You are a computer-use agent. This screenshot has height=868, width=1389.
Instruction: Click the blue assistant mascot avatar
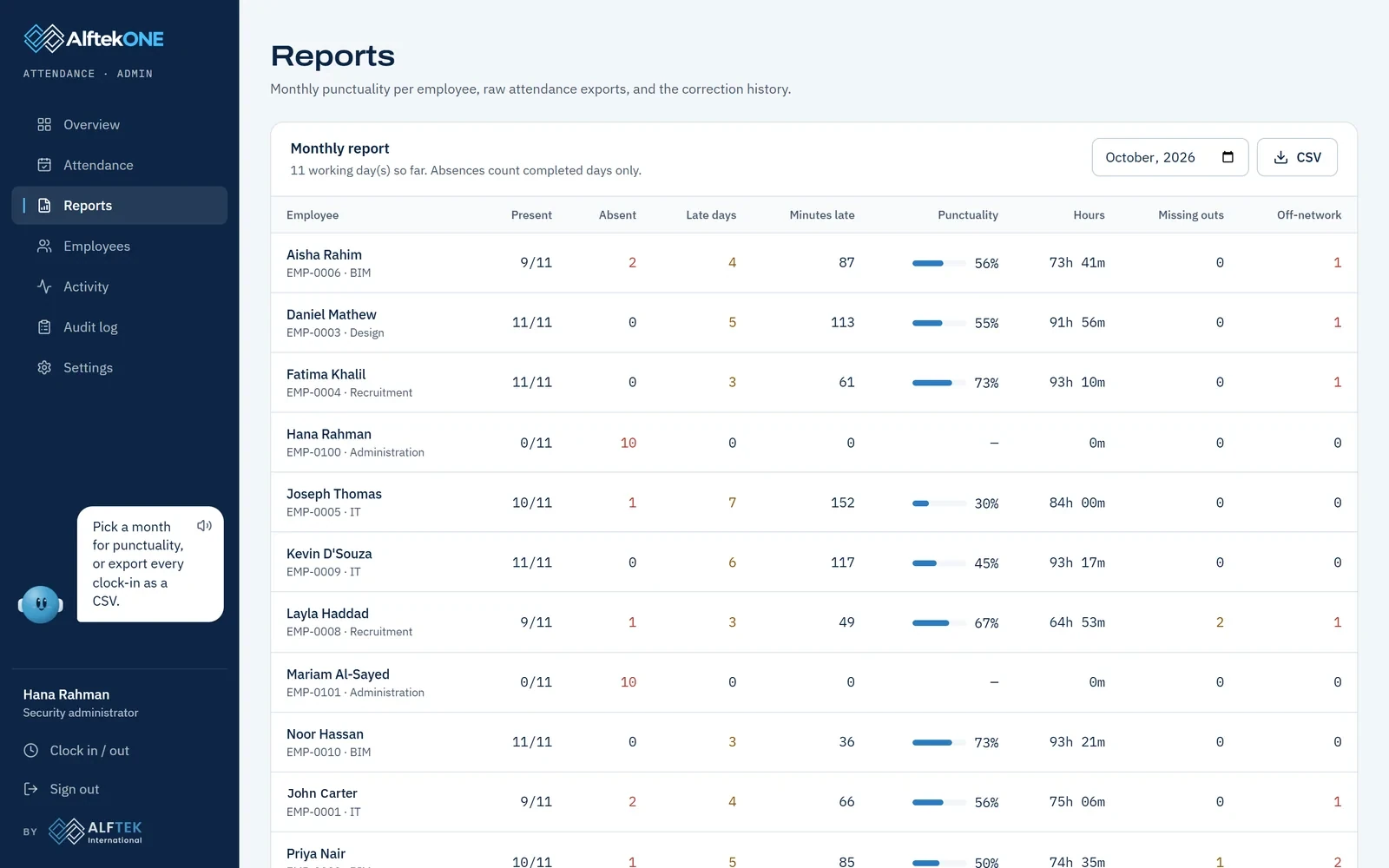pos(41,604)
